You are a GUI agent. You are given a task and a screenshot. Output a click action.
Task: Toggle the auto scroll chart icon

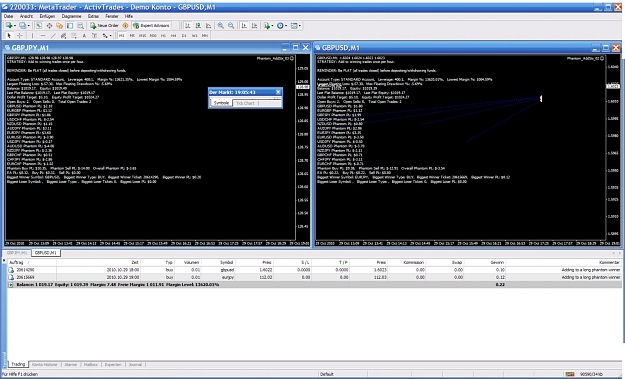(244, 26)
